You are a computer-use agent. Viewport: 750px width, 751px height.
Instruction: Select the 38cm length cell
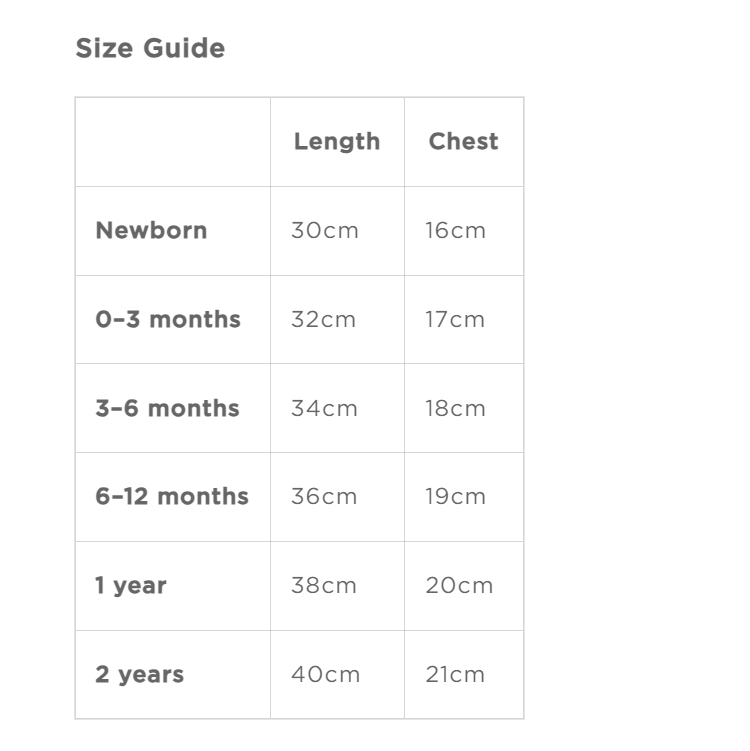point(324,585)
